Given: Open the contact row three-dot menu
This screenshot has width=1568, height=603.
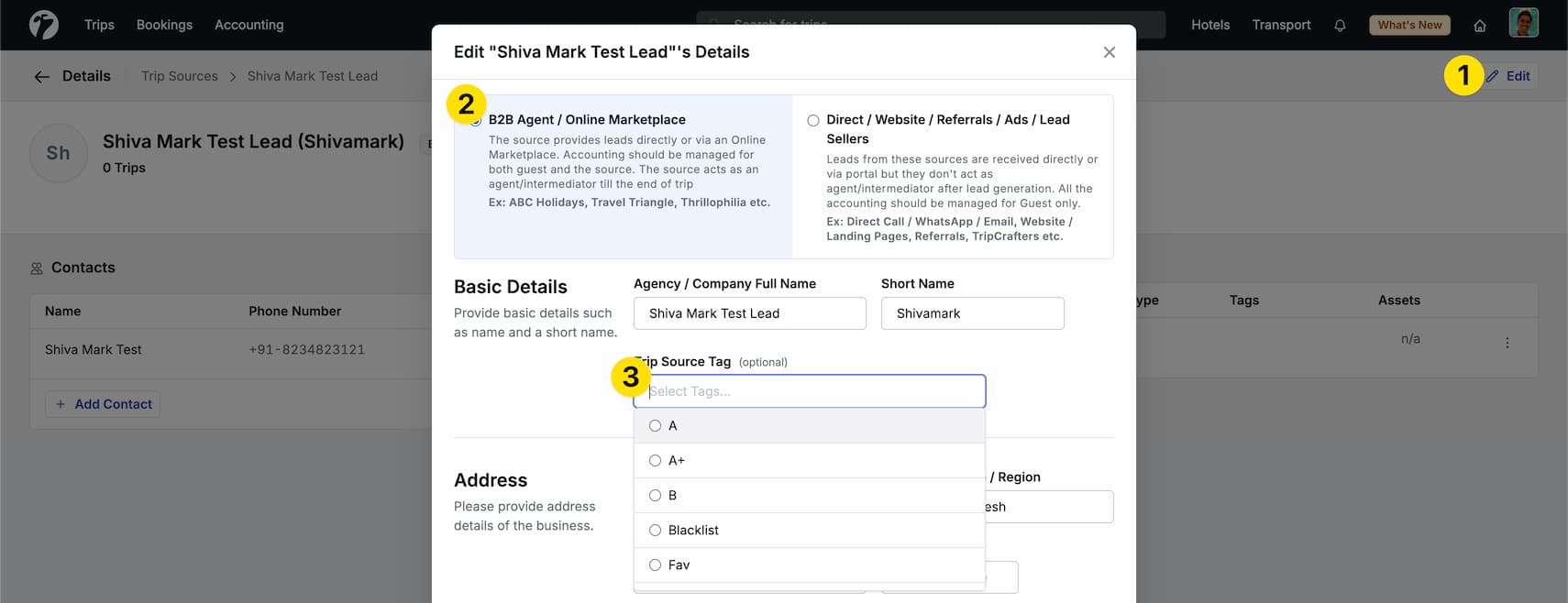Looking at the screenshot, I should tap(1507, 343).
